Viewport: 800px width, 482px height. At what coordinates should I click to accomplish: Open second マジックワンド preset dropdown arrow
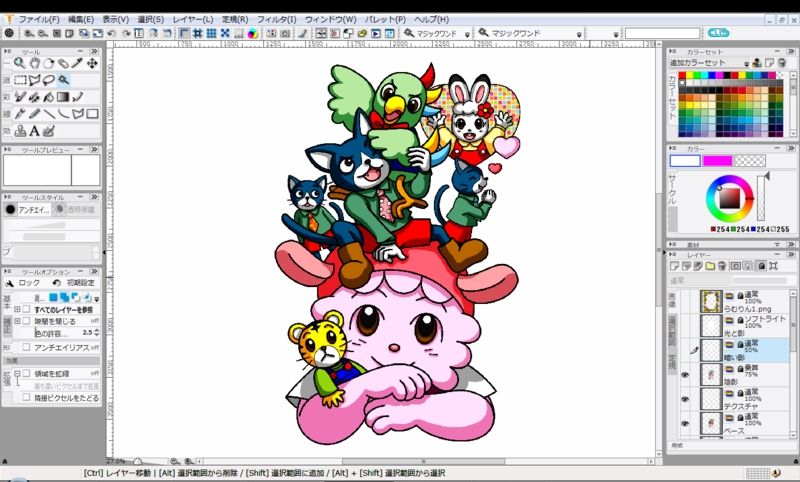(579, 34)
